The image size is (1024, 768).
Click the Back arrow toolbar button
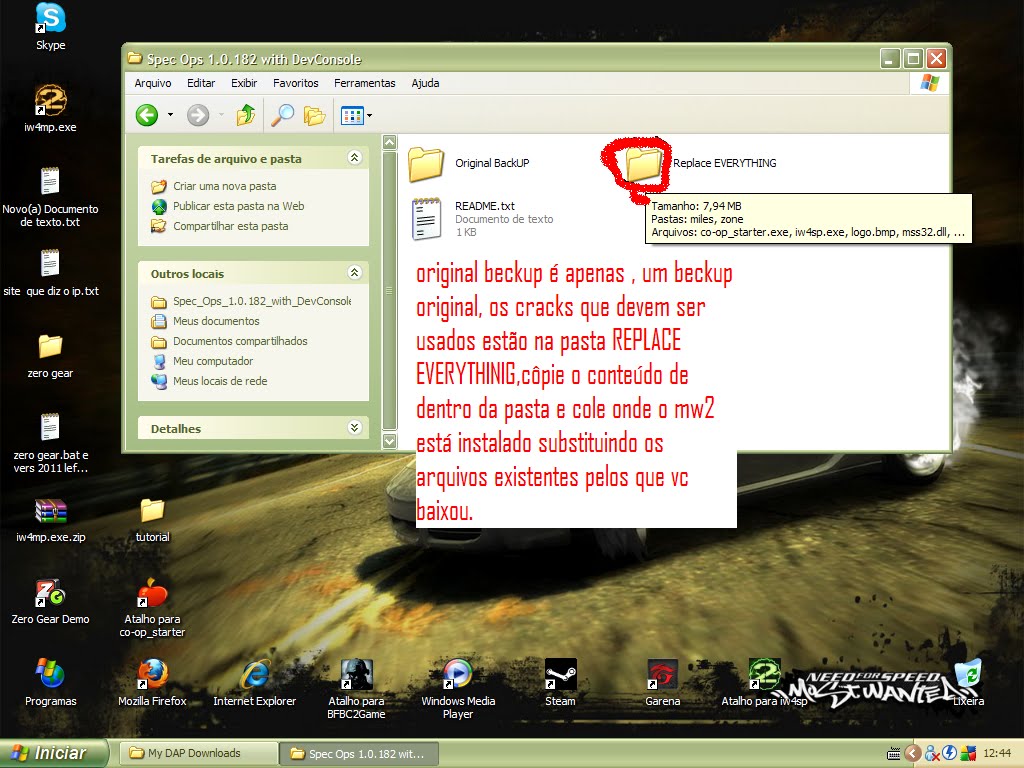tap(147, 116)
